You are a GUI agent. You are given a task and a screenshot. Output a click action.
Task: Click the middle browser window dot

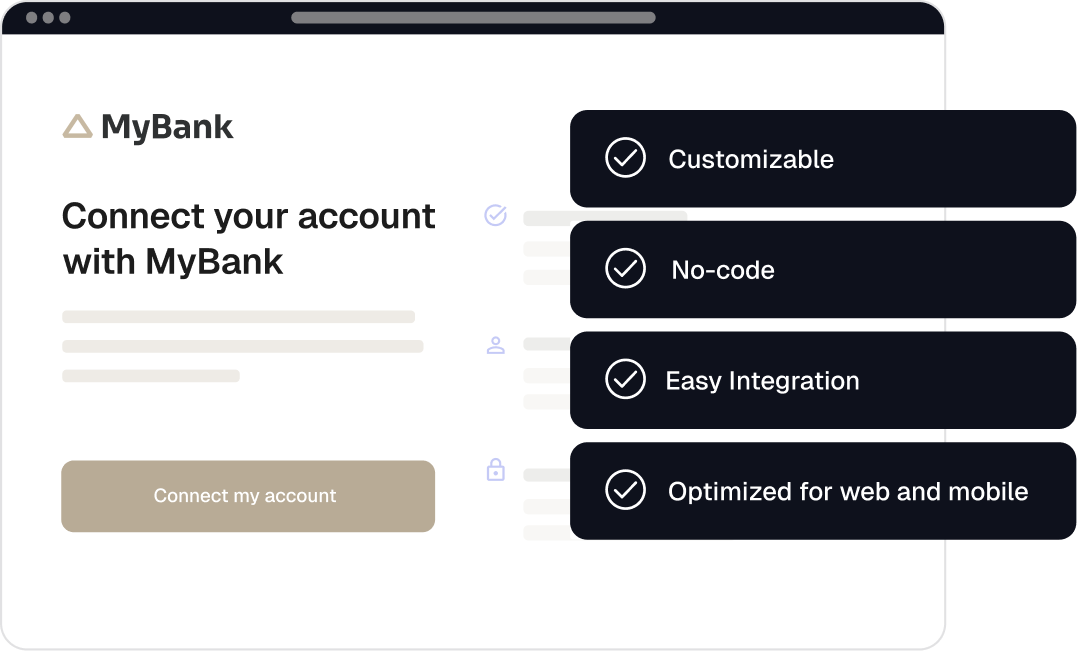click(x=48, y=18)
